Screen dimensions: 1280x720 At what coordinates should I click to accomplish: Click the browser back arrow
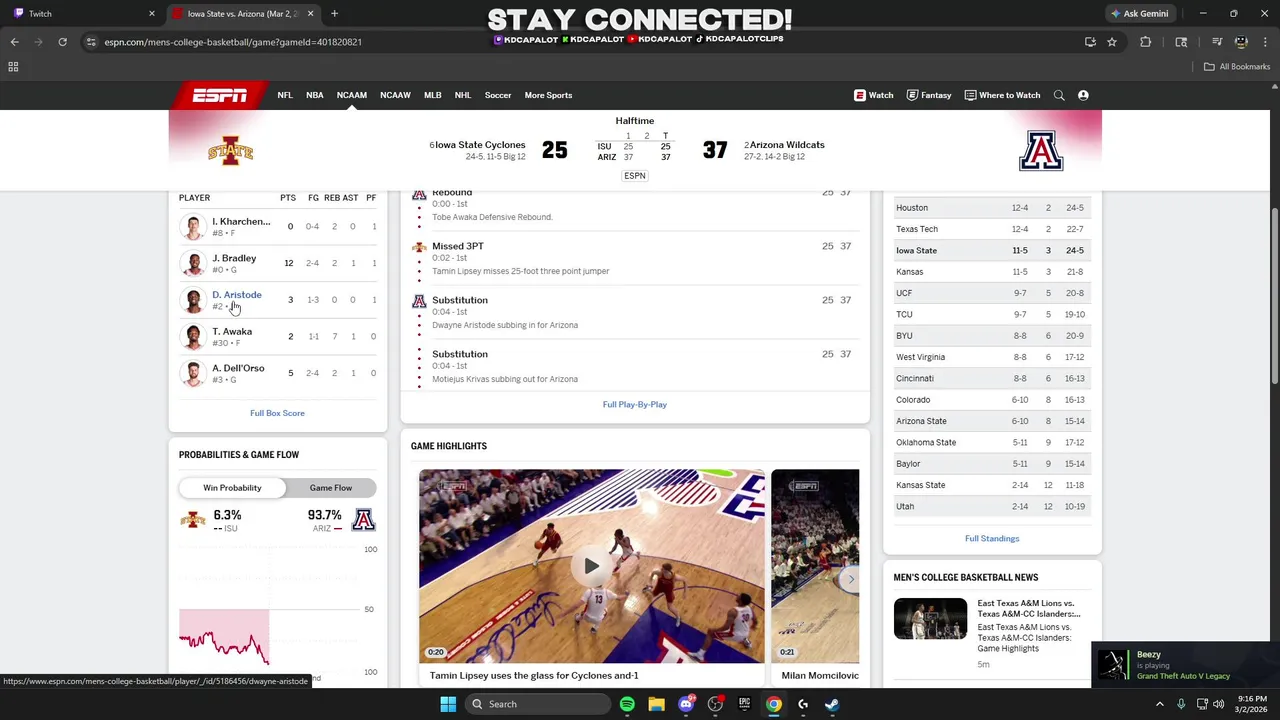point(14,42)
